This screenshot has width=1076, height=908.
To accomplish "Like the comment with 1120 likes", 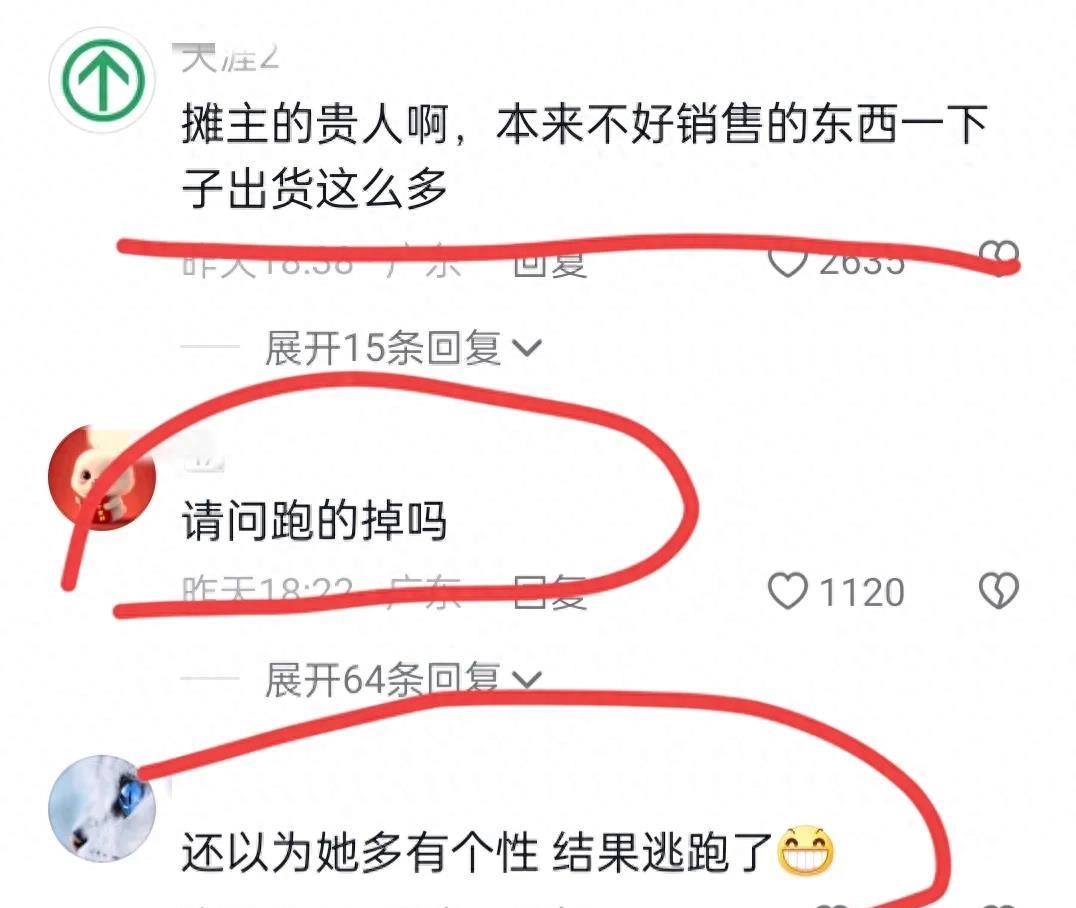I will tap(787, 591).
